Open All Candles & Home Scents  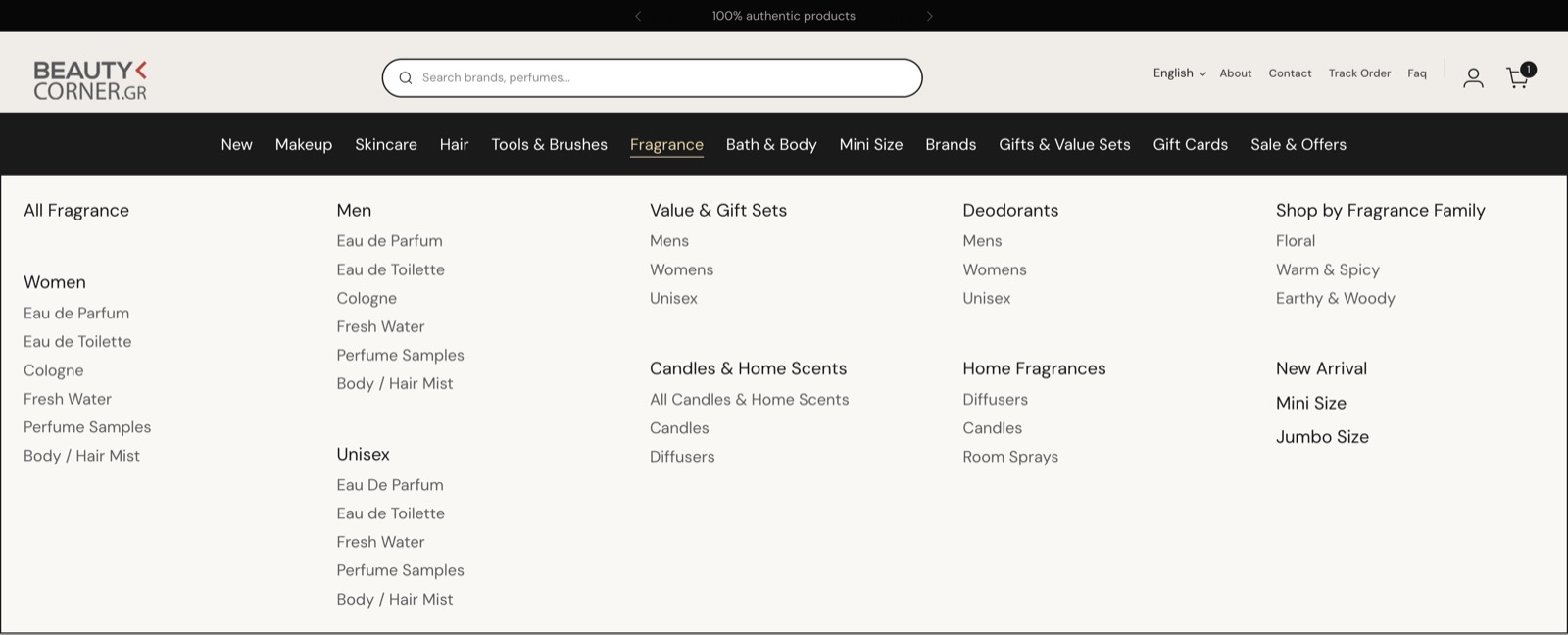coord(750,400)
